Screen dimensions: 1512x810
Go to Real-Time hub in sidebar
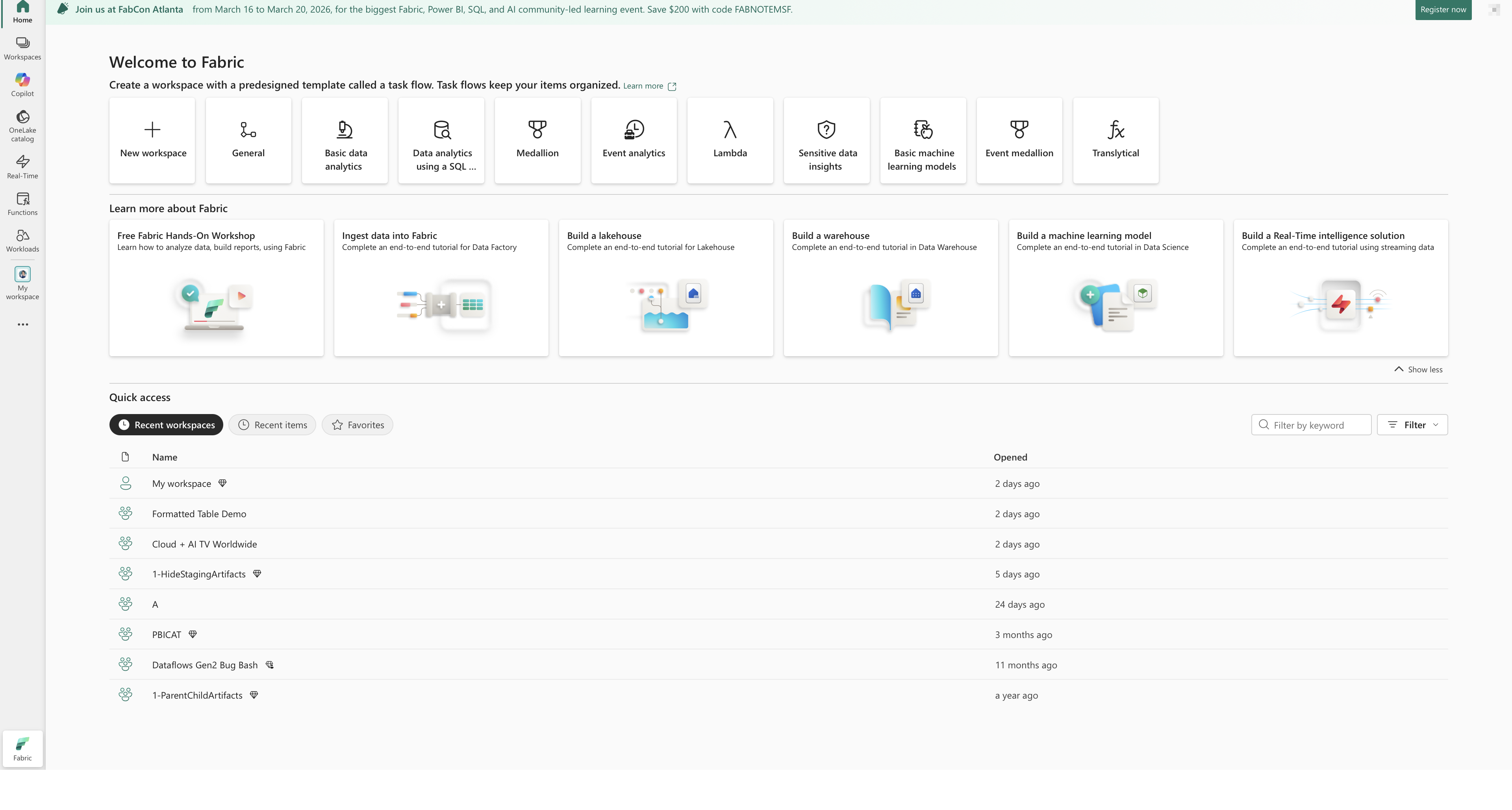tap(22, 166)
